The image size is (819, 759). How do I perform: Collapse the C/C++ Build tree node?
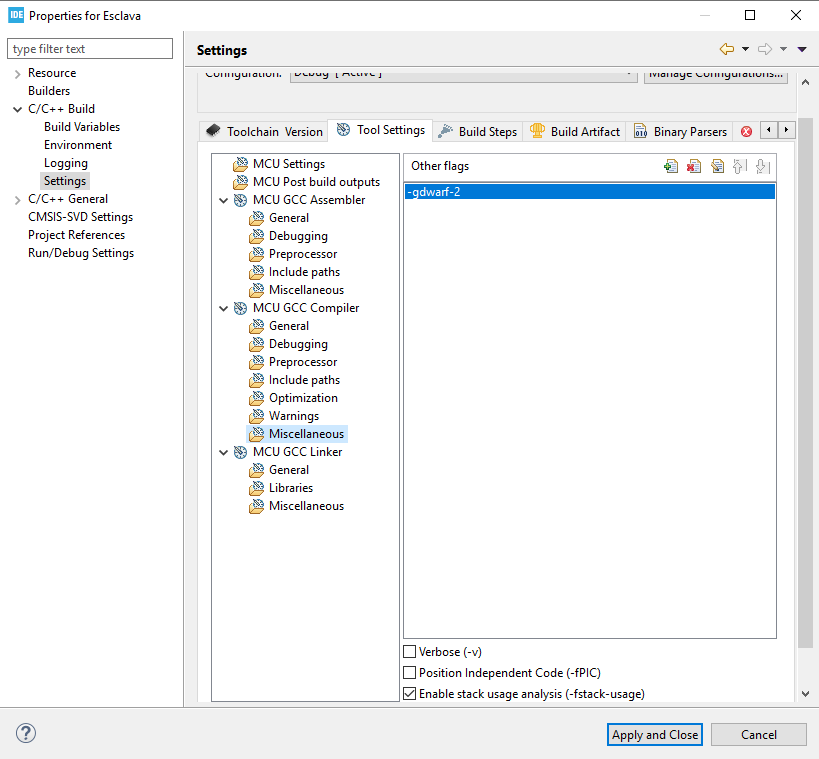coord(18,109)
